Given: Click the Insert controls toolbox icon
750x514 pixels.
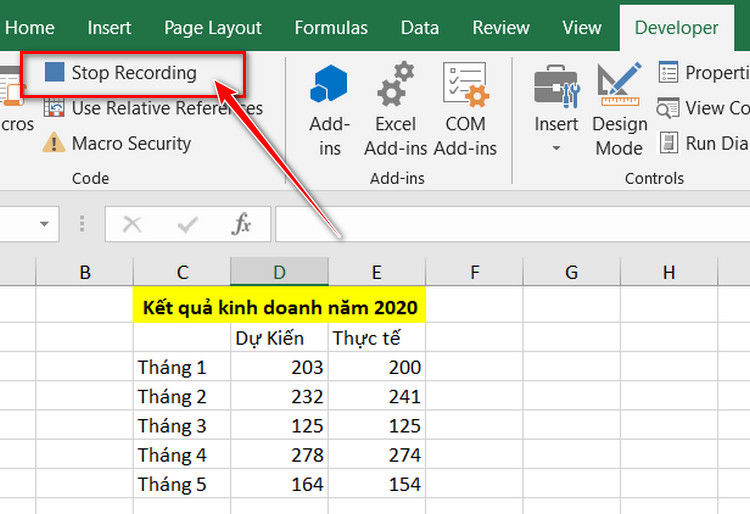Looking at the screenshot, I should point(556,86).
